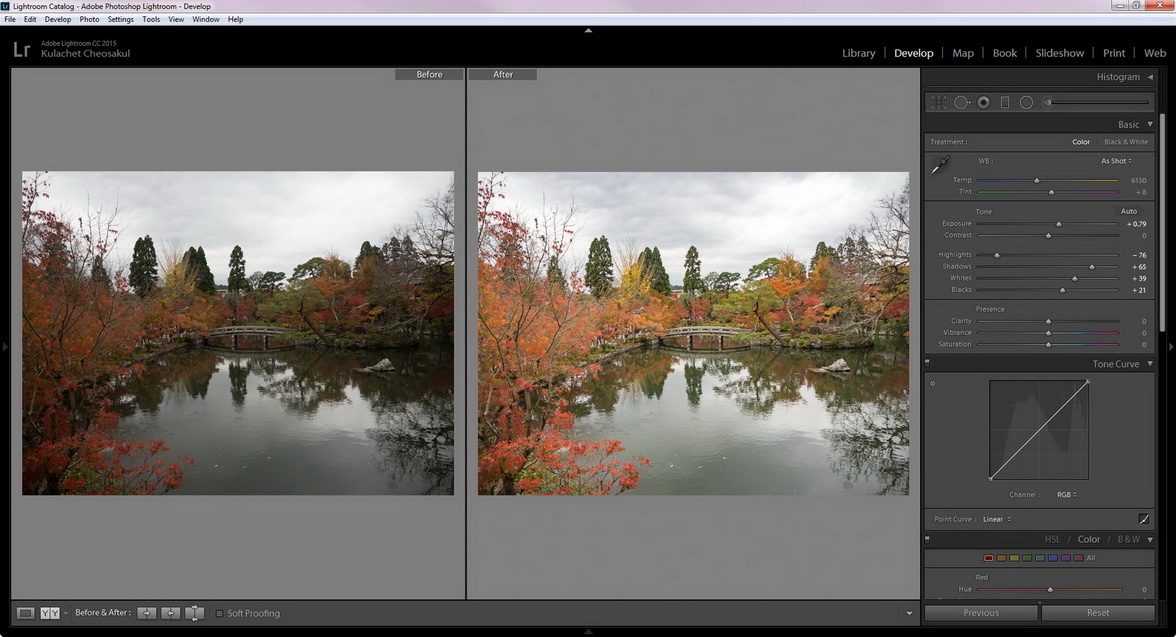Click the Temp slider track
1176x637 pixels.
pyautogui.click(x=1047, y=180)
